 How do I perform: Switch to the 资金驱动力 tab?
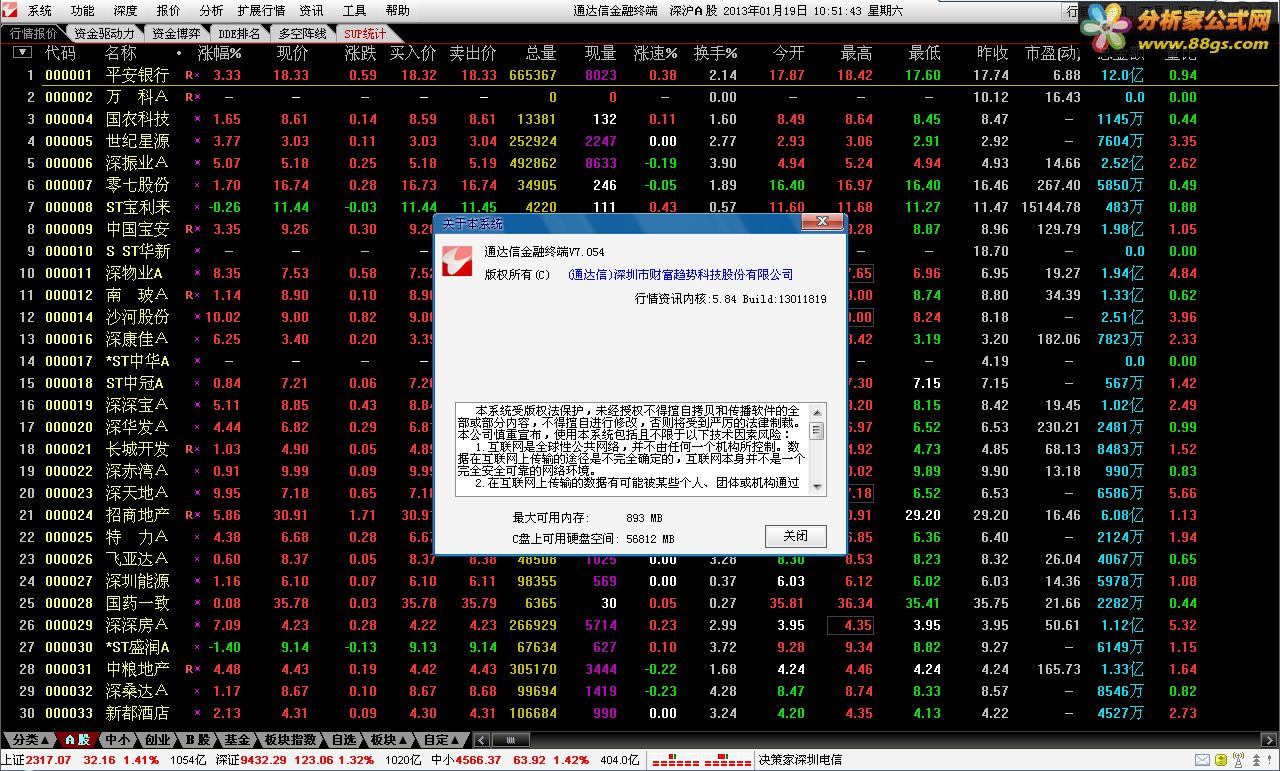coord(105,33)
